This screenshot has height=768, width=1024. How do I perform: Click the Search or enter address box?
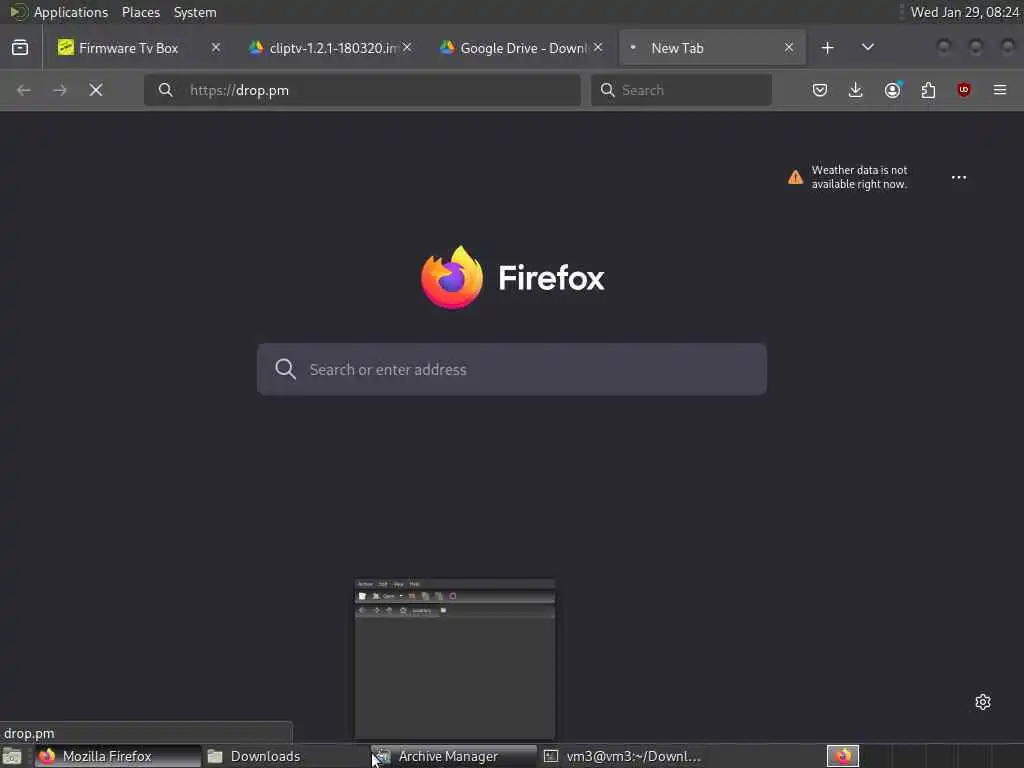point(512,369)
